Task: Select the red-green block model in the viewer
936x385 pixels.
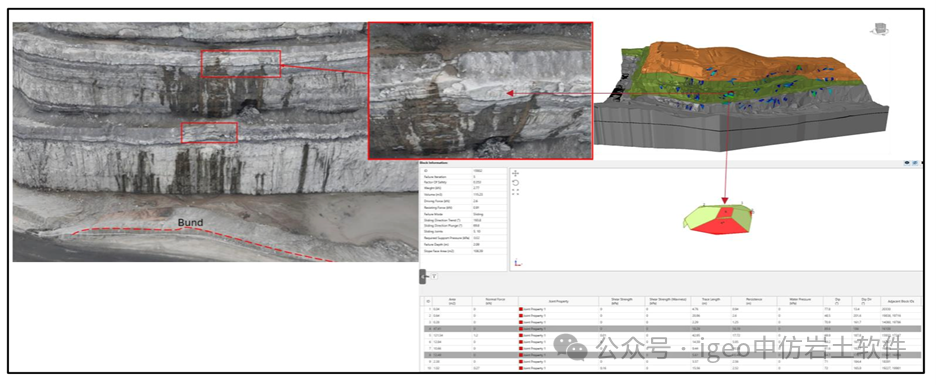Action: (x=718, y=219)
